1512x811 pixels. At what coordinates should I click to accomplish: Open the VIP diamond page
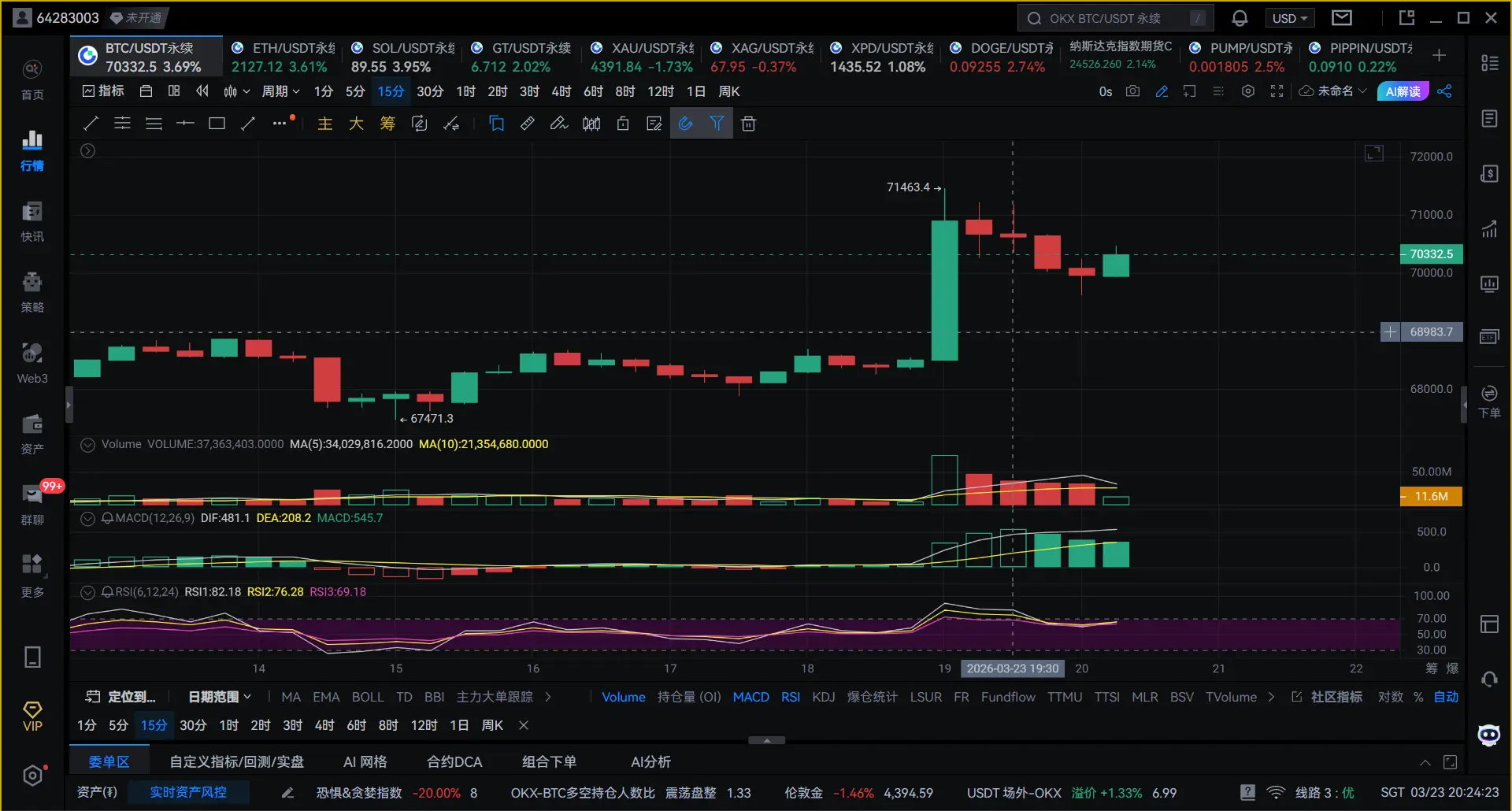click(x=32, y=717)
